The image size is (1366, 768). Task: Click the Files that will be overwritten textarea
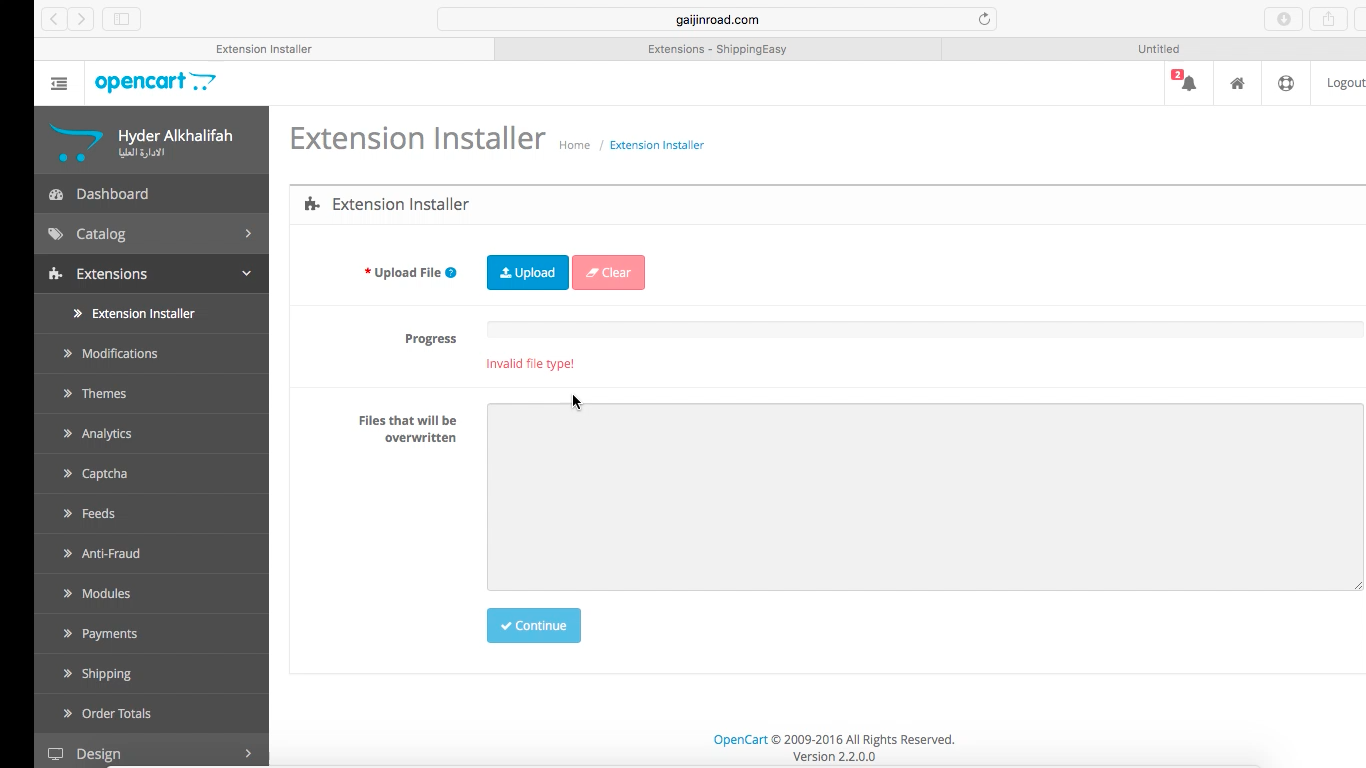pos(925,497)
